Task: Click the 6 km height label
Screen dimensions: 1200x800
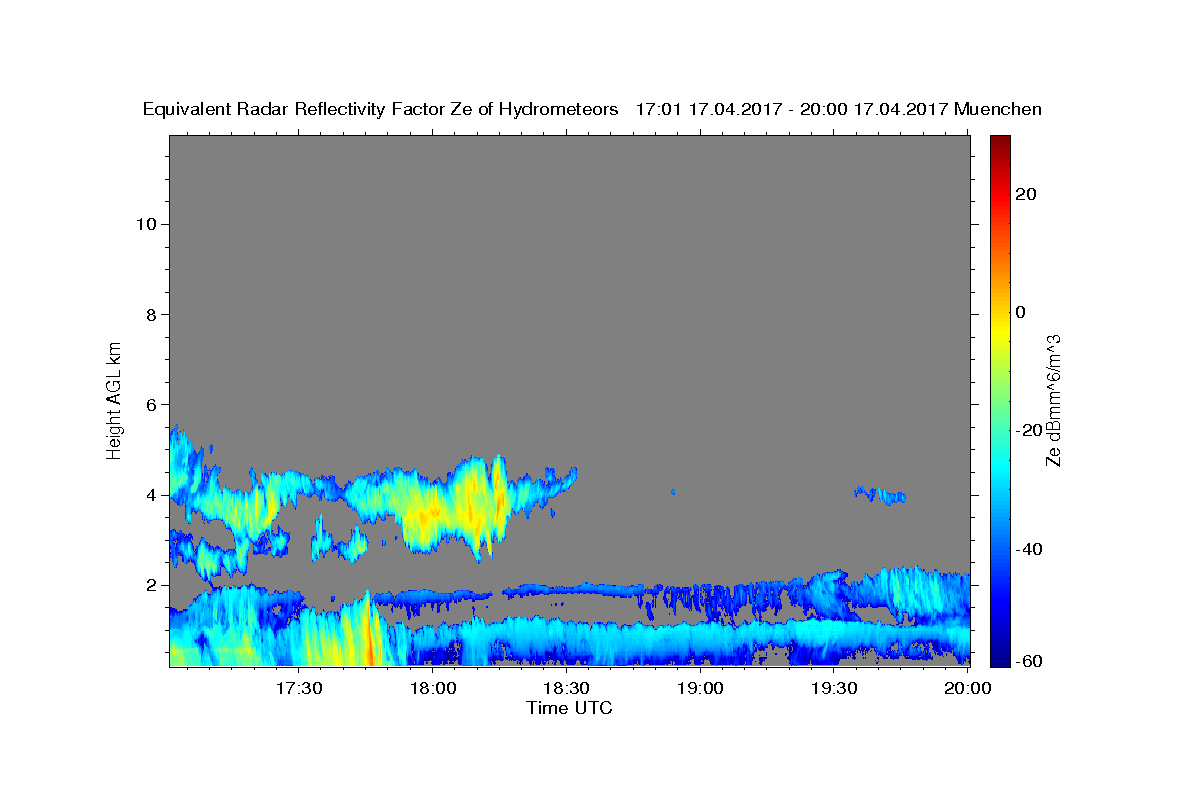Action: pyautogui.click(x=151, y=404)
